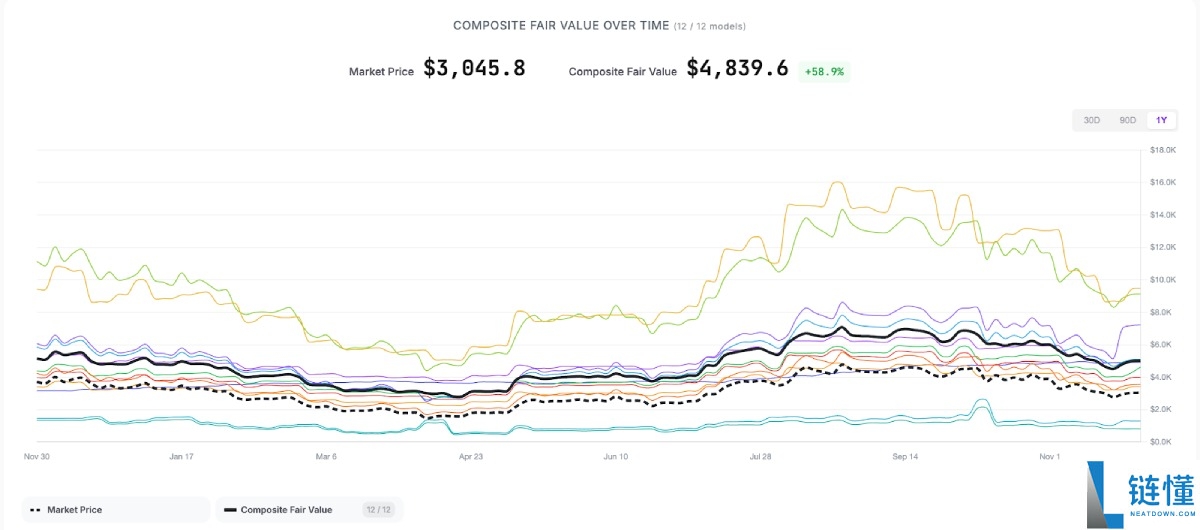Viewport: 1200px width, 530px height.
Task: Click the Jul 28 date axis label
Action: 760,456
